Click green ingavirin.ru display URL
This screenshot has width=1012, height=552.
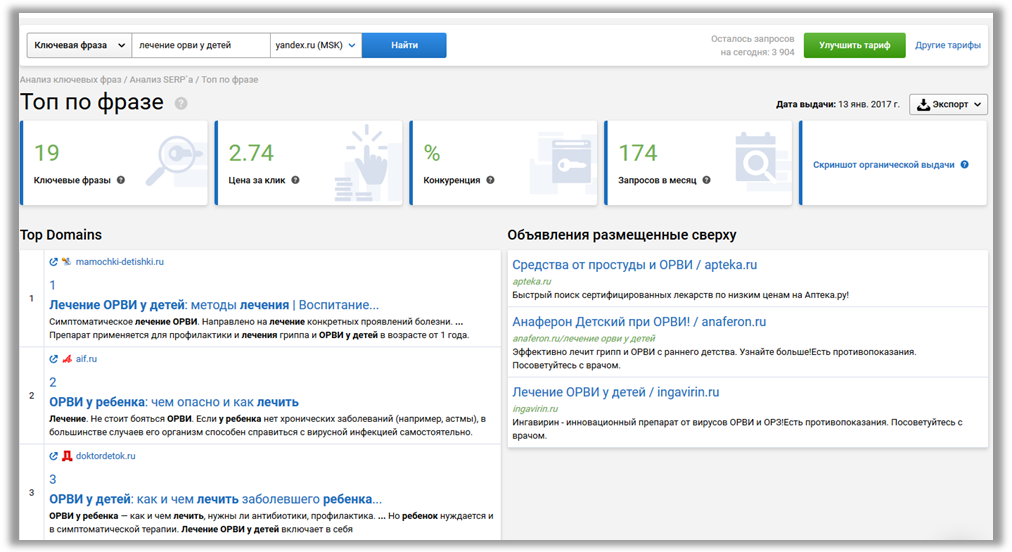click(x=535, y=409)
